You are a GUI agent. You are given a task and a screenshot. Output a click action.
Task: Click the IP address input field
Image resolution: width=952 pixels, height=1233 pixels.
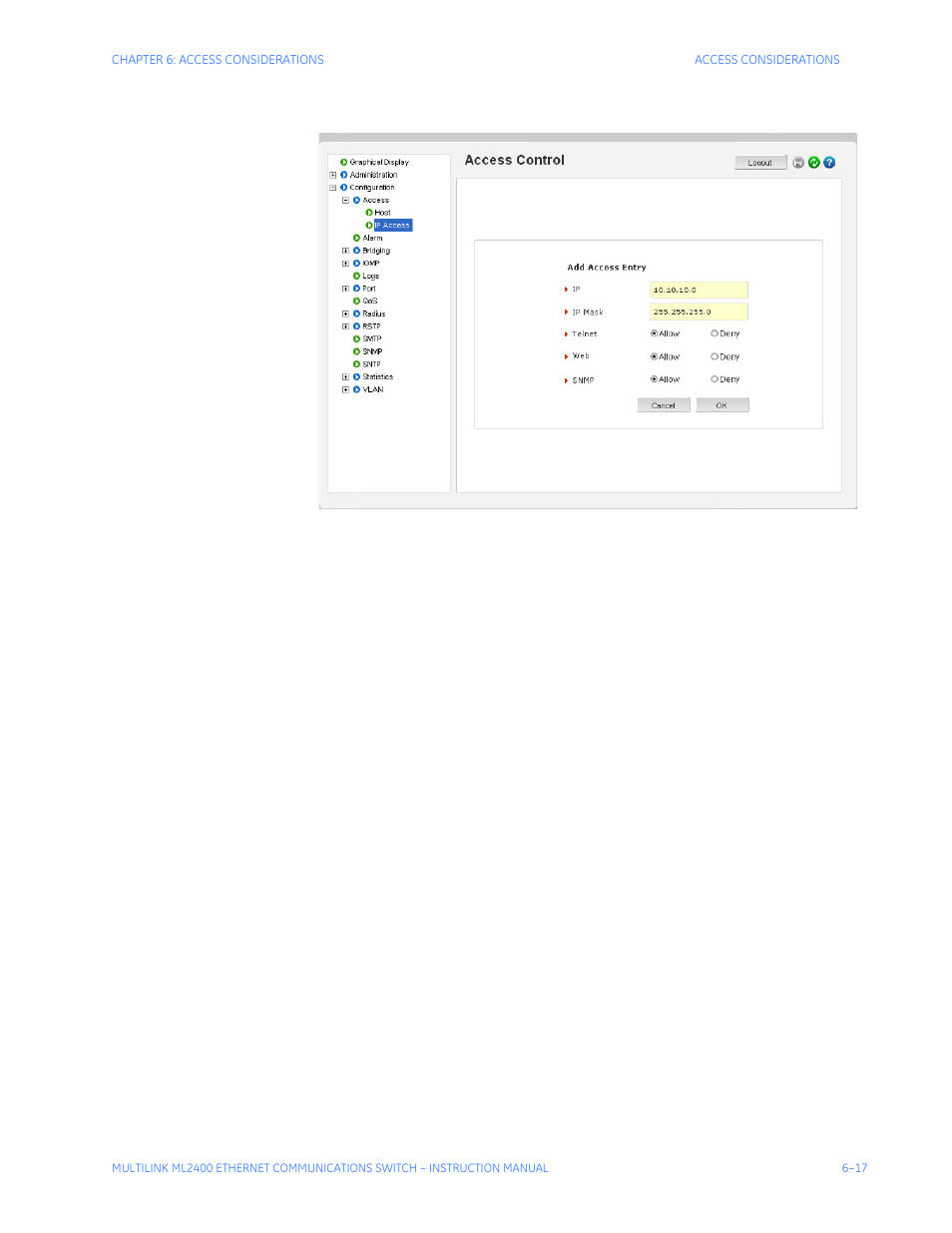click(698, 290)
